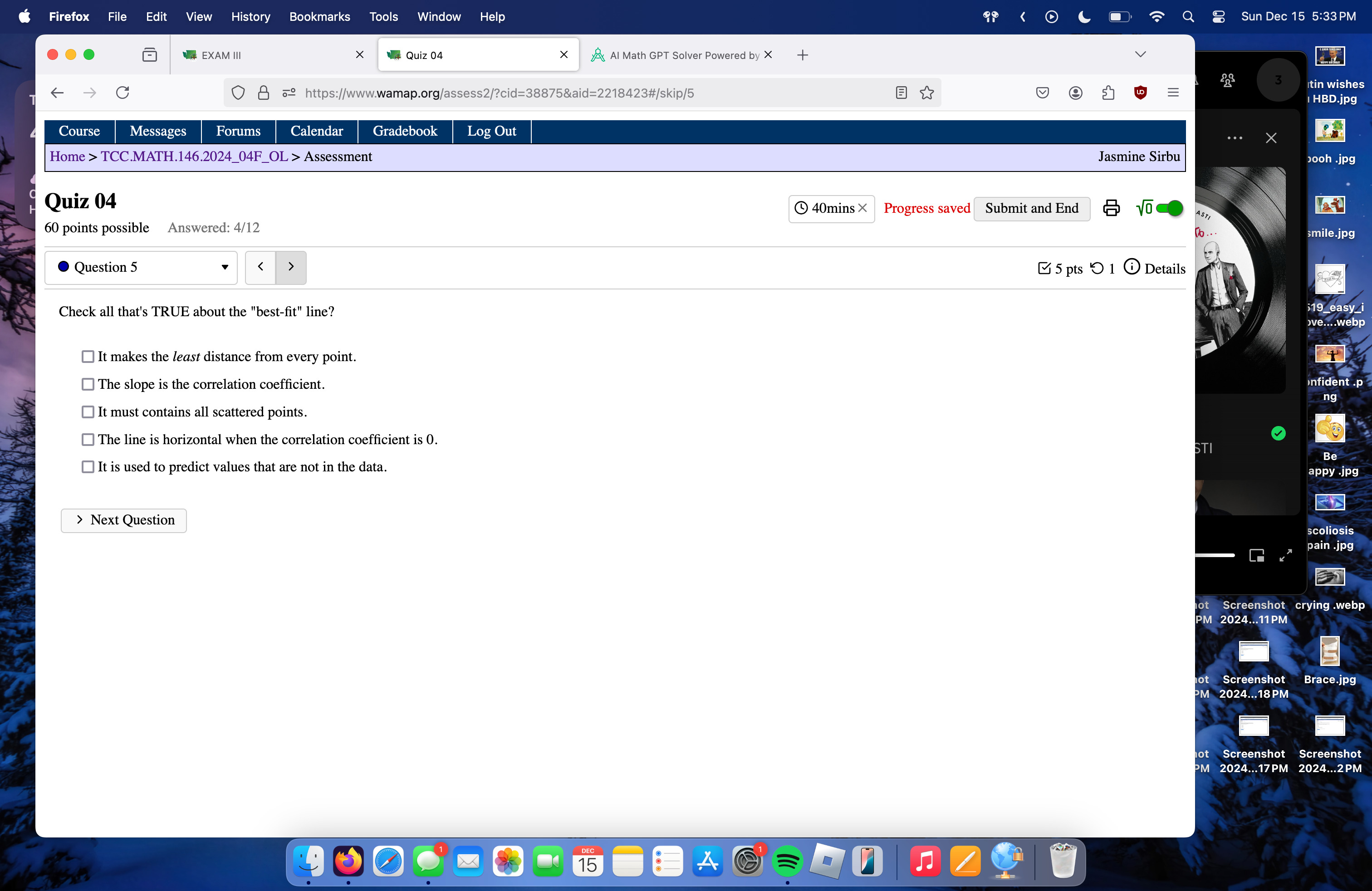Open Messages in course navigation

tap(158, 132)
